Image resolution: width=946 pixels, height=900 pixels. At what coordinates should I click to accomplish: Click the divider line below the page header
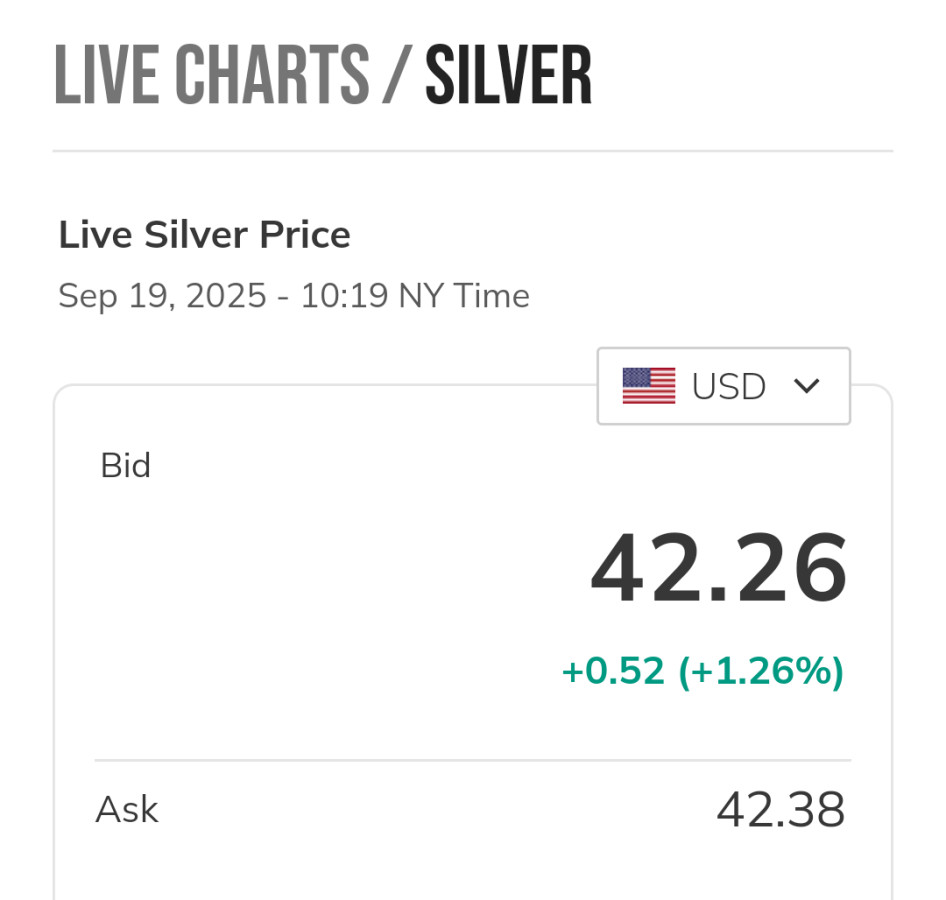[x=473, y=151]
